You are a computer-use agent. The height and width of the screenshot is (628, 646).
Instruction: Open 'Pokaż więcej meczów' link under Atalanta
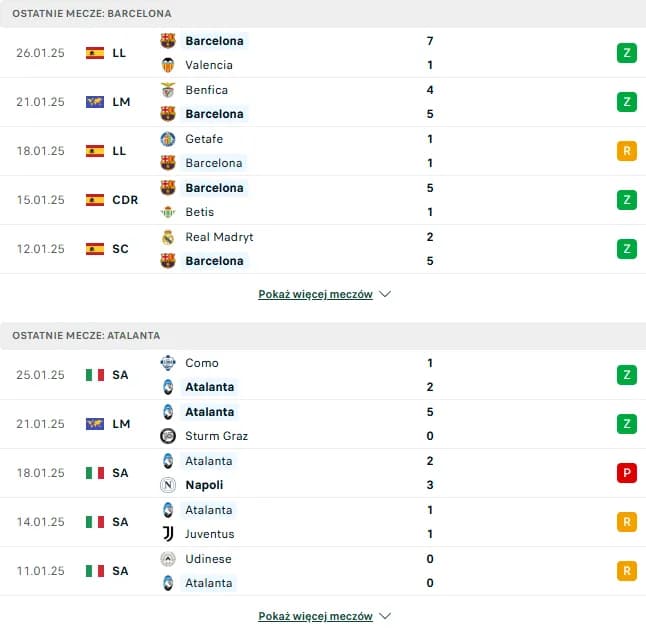point(315,617)
